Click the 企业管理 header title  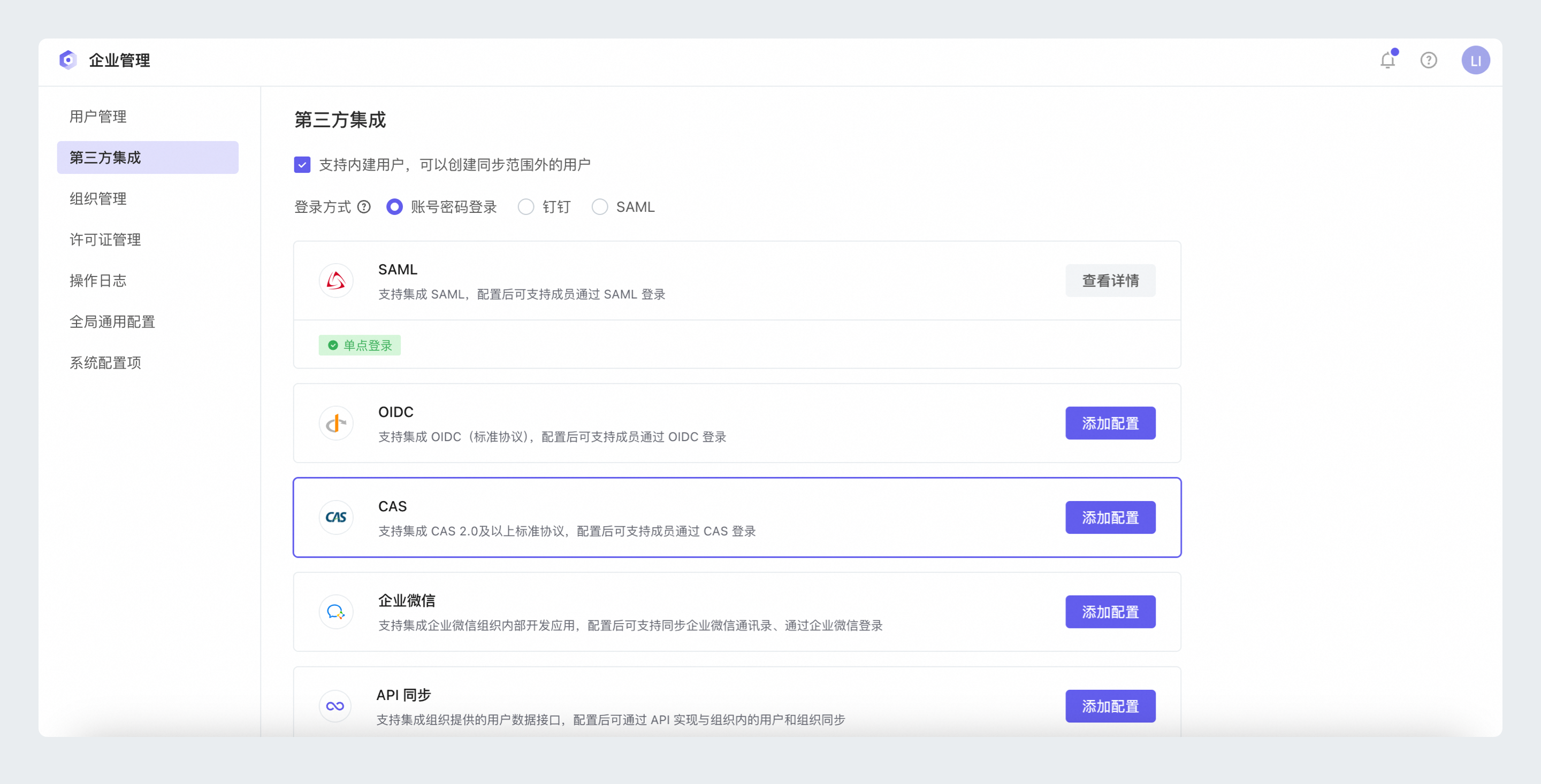pos(120,60)
